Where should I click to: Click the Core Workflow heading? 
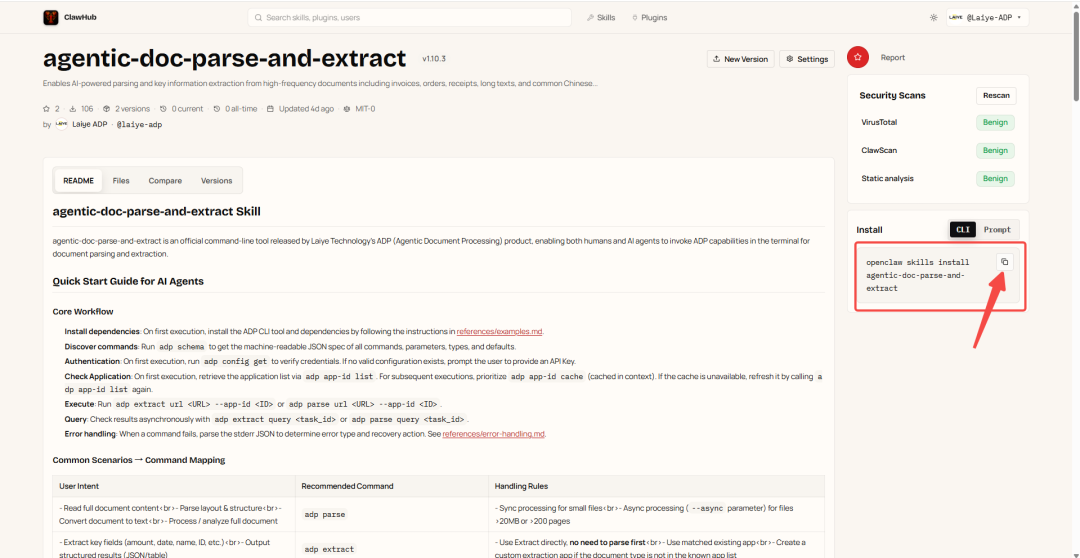[x=83, y=311]
